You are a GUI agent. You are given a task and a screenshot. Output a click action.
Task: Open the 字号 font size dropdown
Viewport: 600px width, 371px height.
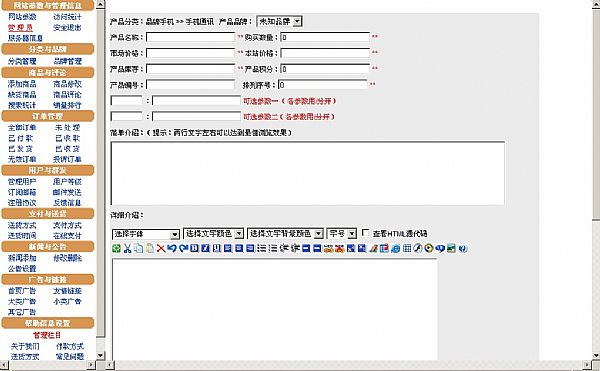(x=342, y=233)
